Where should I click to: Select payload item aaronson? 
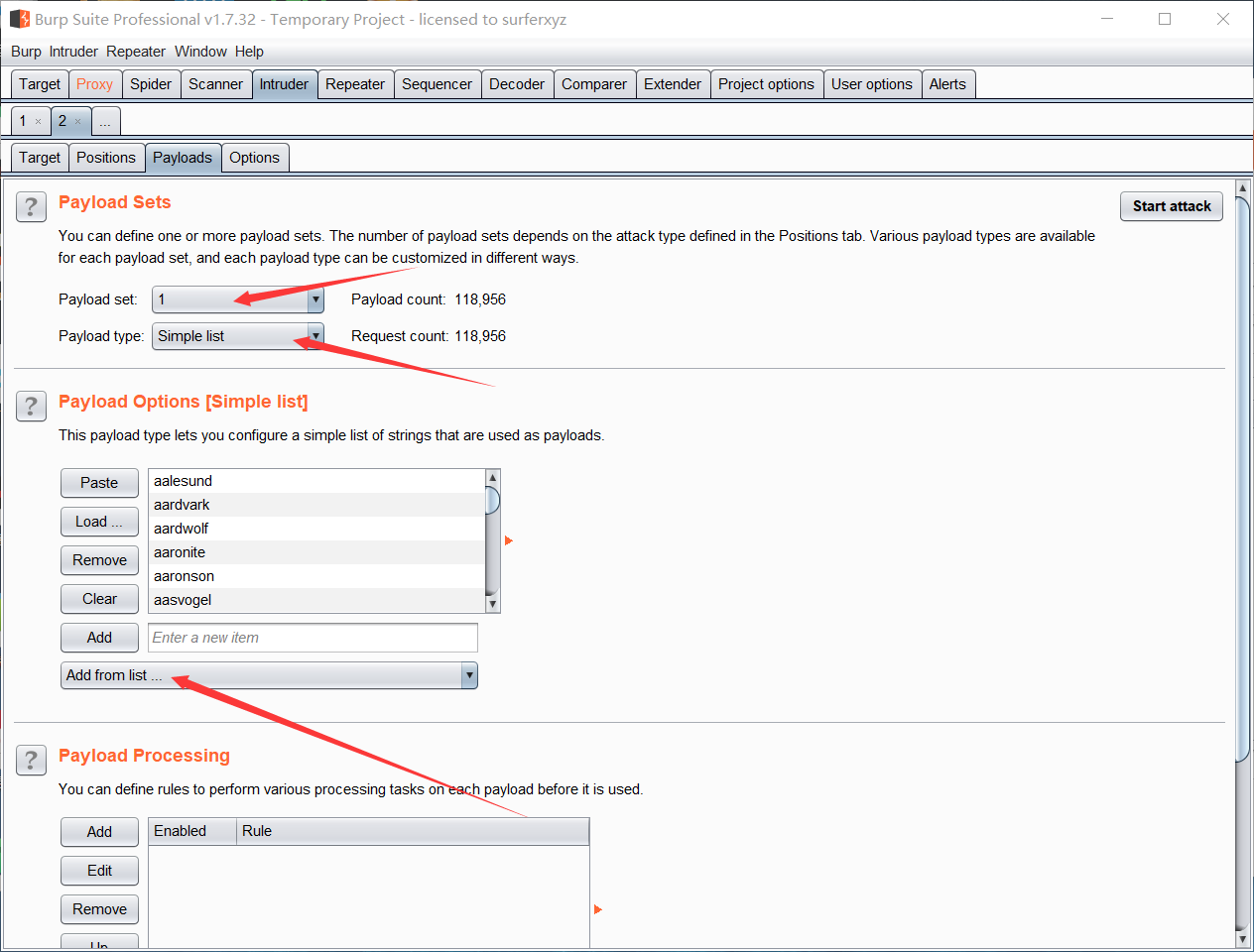click(316, 576)
